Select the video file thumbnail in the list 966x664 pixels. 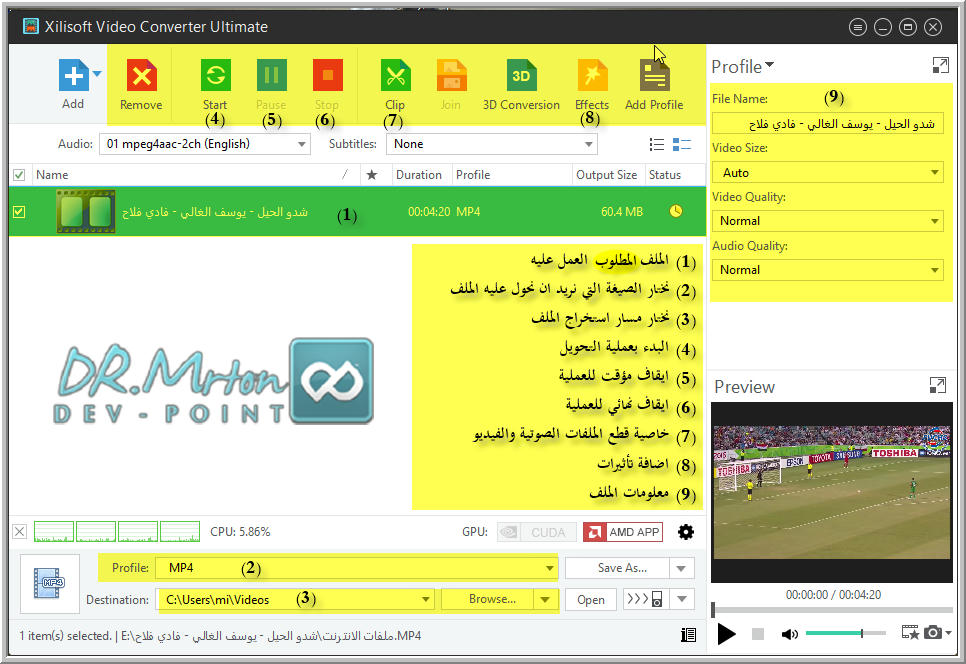pyautogui.click(x=86, y=211)
